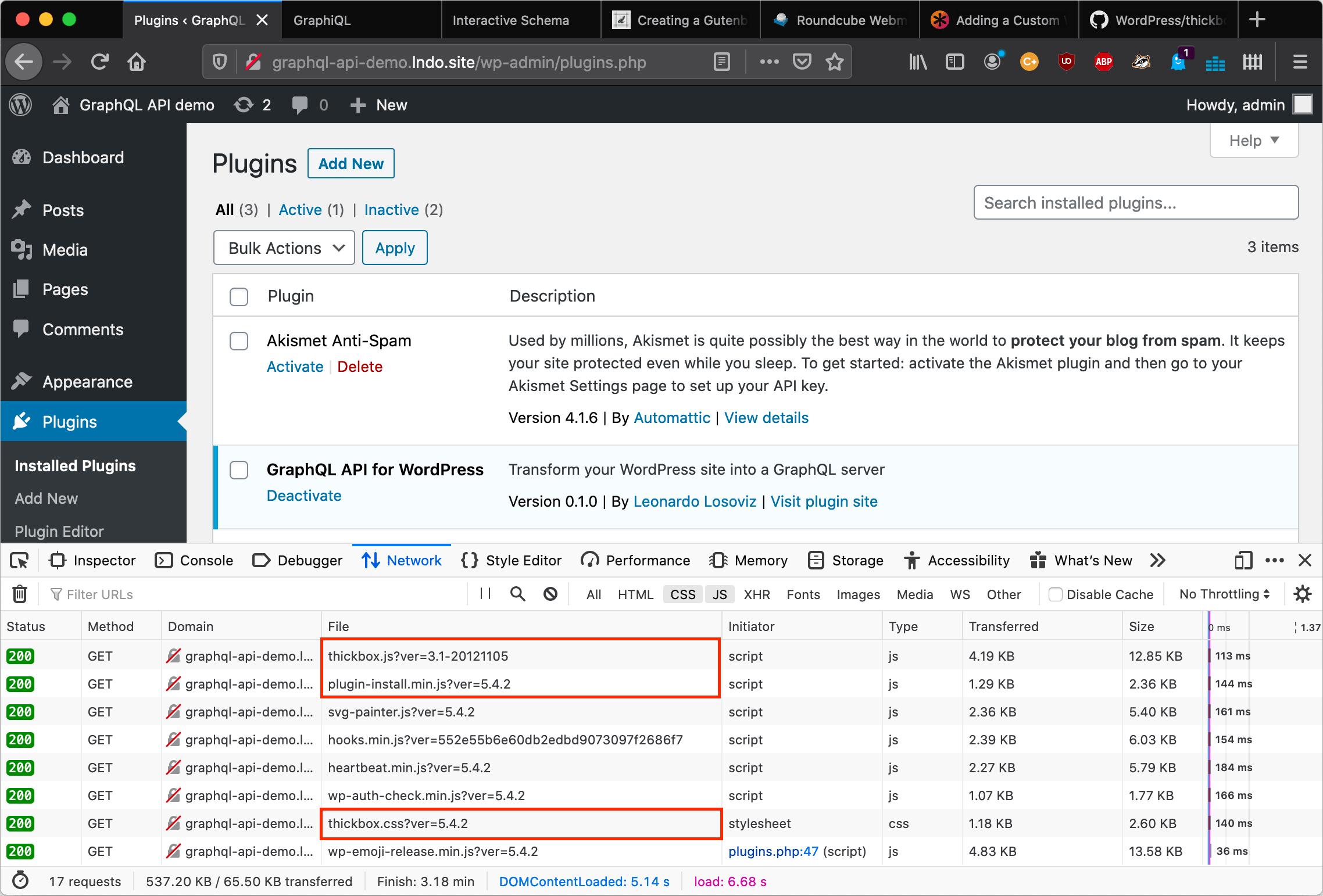Toggle the Images request filter
Image resolution: width=1323 pixels, height=896 pixels.
pos(859,594)
